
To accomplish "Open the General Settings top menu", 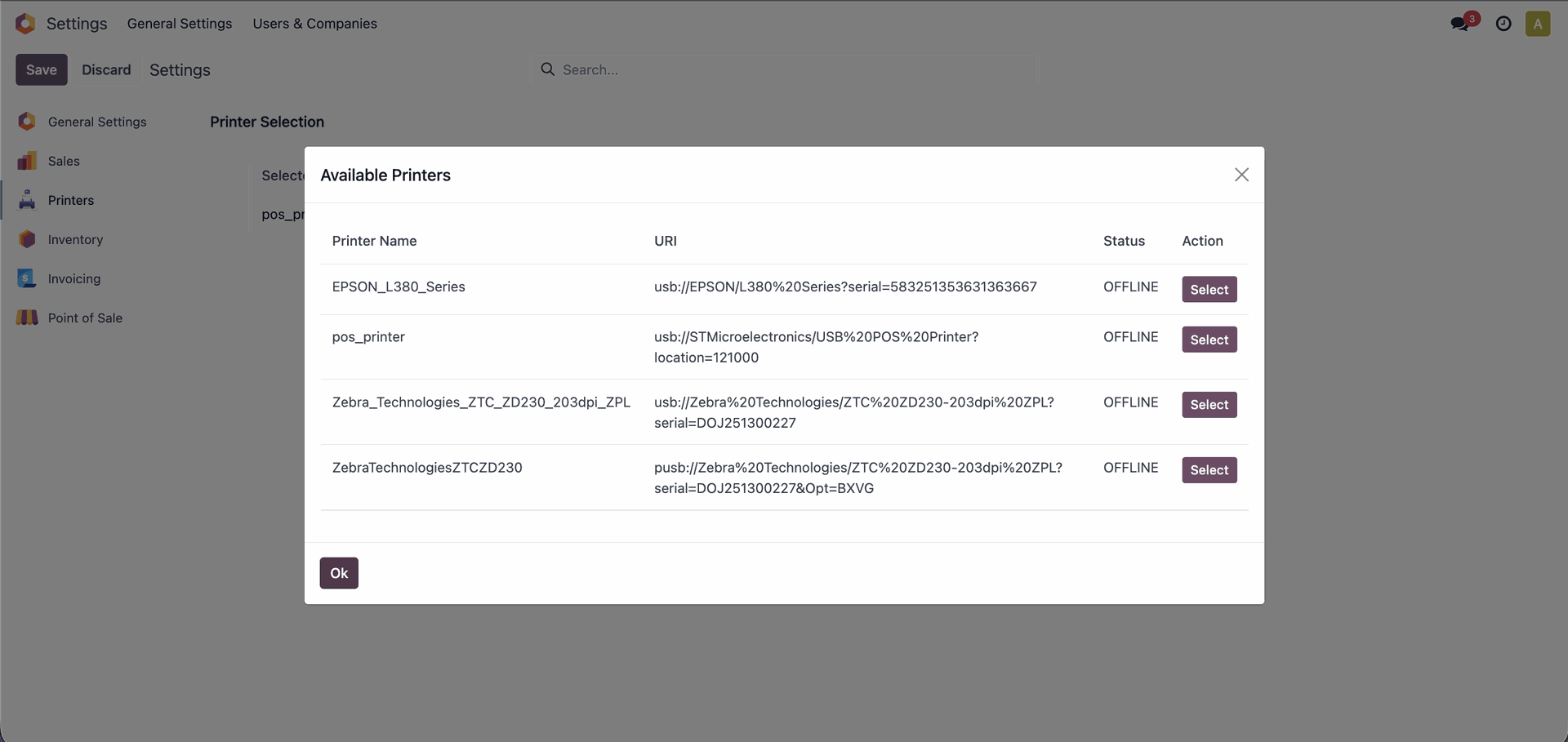I will pyautogui.click(x=180, y=24).
